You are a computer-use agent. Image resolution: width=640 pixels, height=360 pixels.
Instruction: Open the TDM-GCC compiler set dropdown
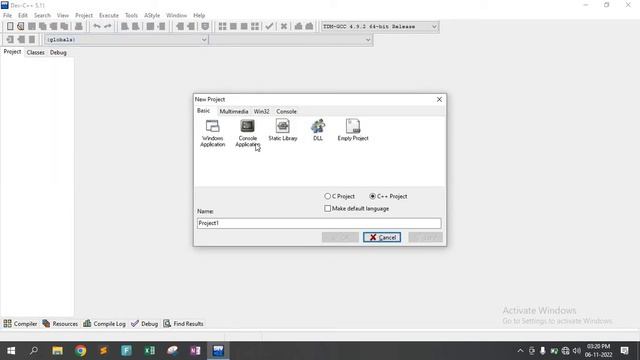380,27
